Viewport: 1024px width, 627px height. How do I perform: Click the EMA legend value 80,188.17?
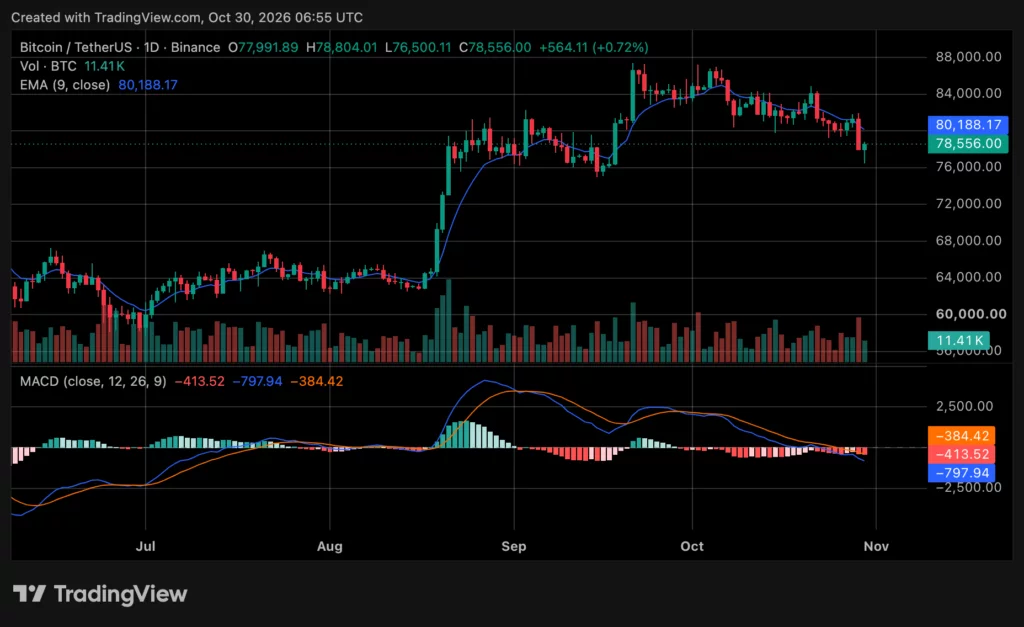pos(148,85)
